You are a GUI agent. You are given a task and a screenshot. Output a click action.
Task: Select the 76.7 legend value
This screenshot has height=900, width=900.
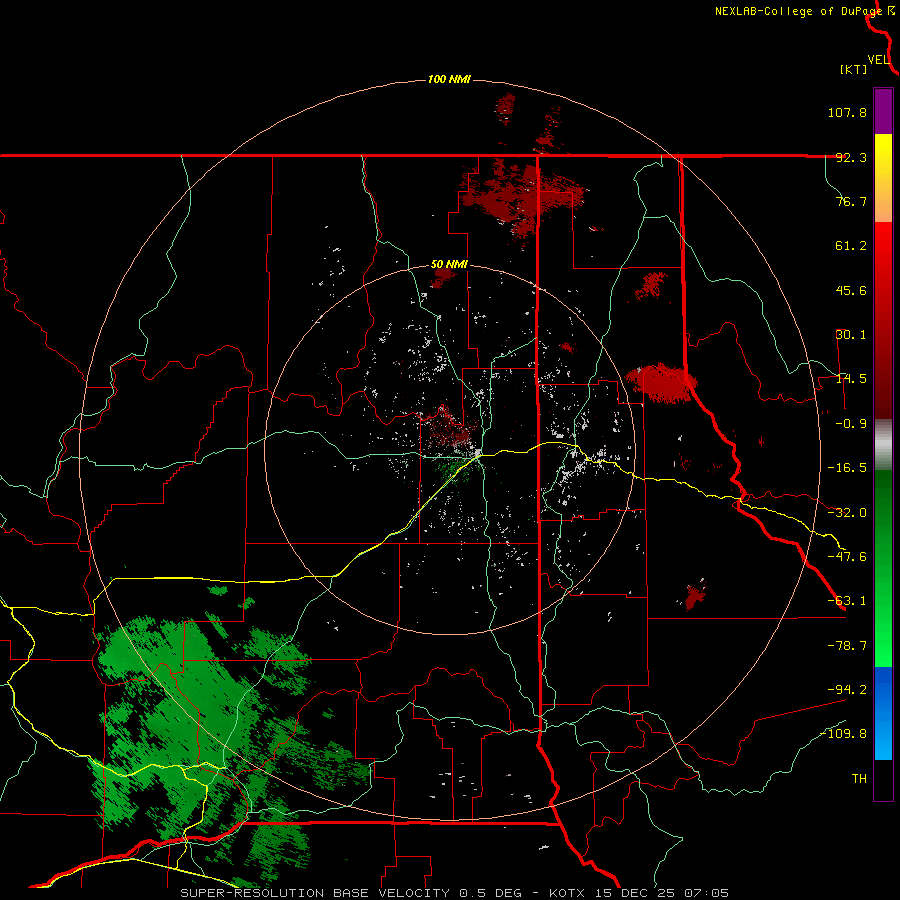click(851, 201)
